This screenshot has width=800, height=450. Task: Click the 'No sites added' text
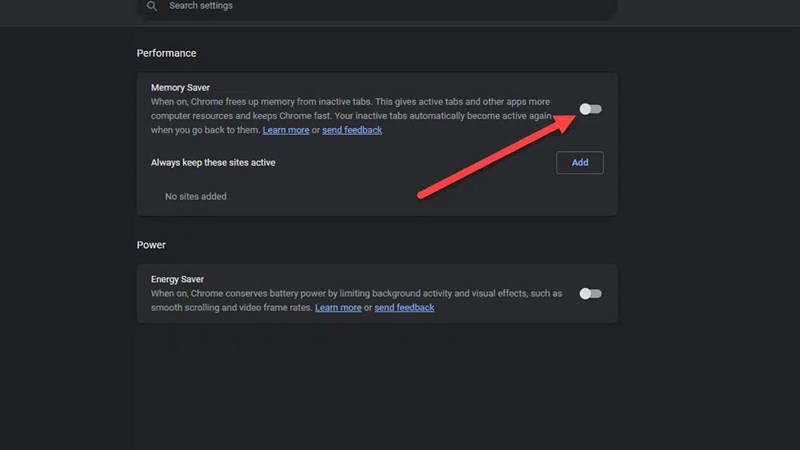coord(195,196)
